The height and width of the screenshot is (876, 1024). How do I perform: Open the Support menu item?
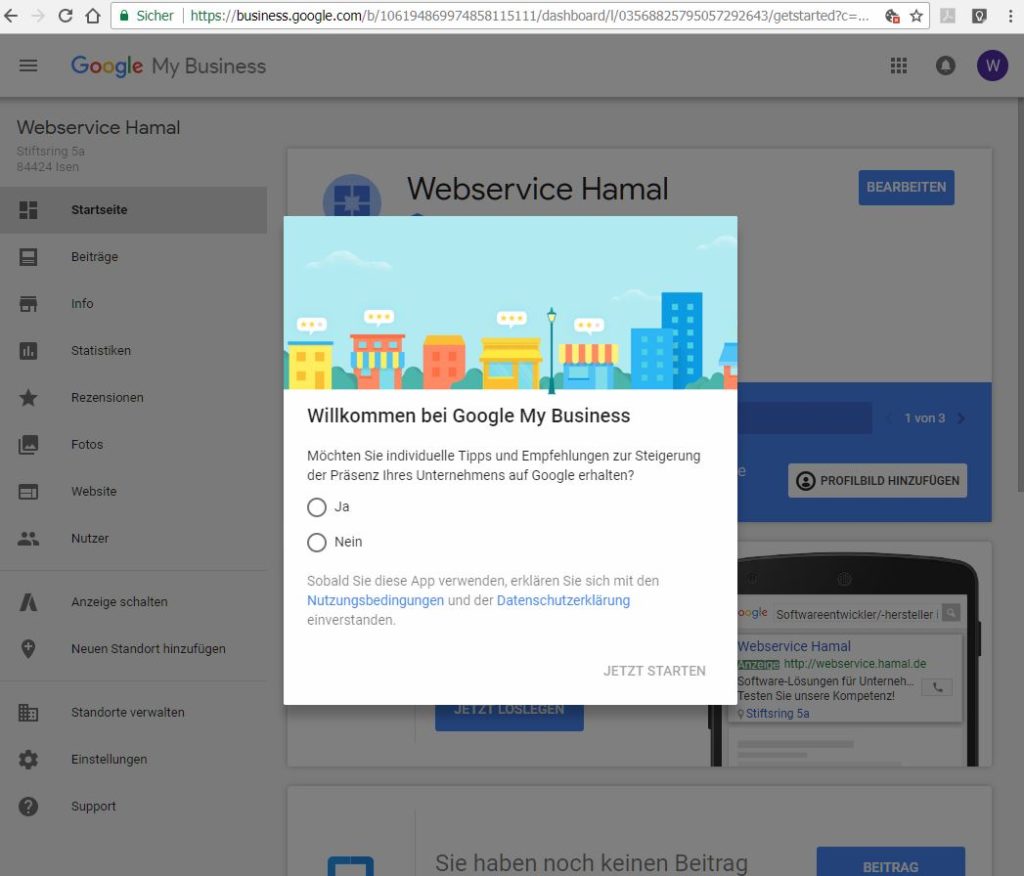[x=133, y=807]
